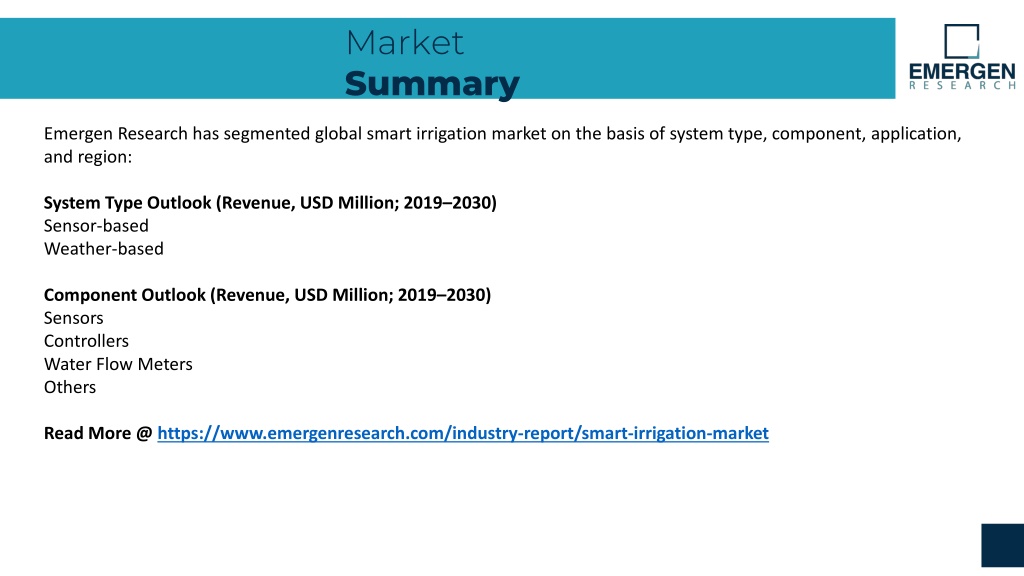
Task: Click the 'Sensors' list entry
Action: point(73,318)
